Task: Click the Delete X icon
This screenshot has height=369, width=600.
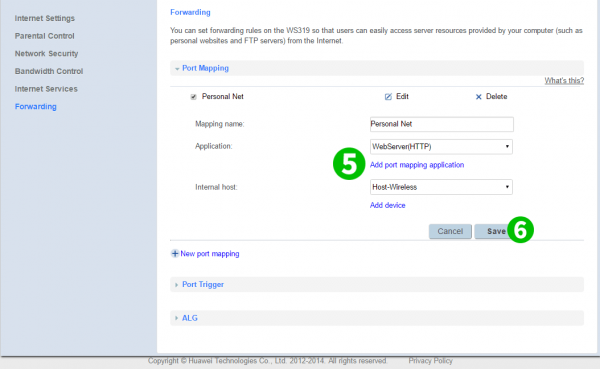Action: coord(478,97)
